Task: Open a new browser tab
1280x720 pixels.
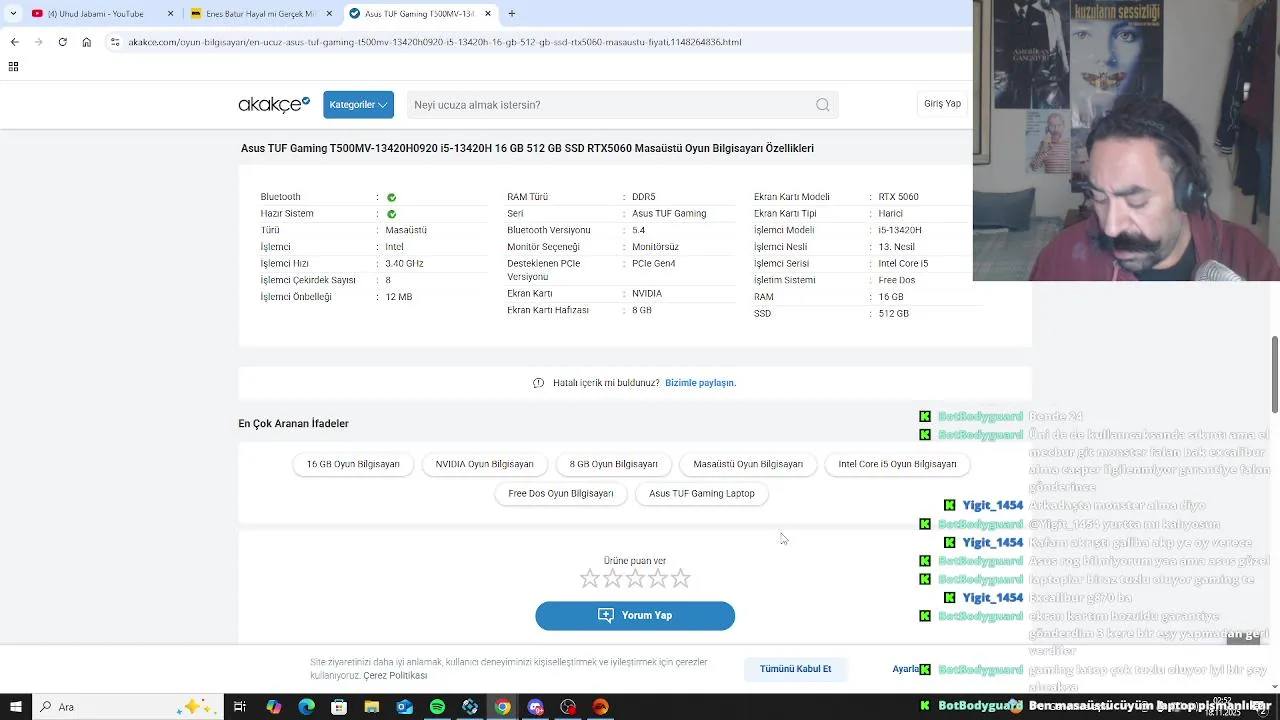Action: pyautogui.click(x=511, y=14)
